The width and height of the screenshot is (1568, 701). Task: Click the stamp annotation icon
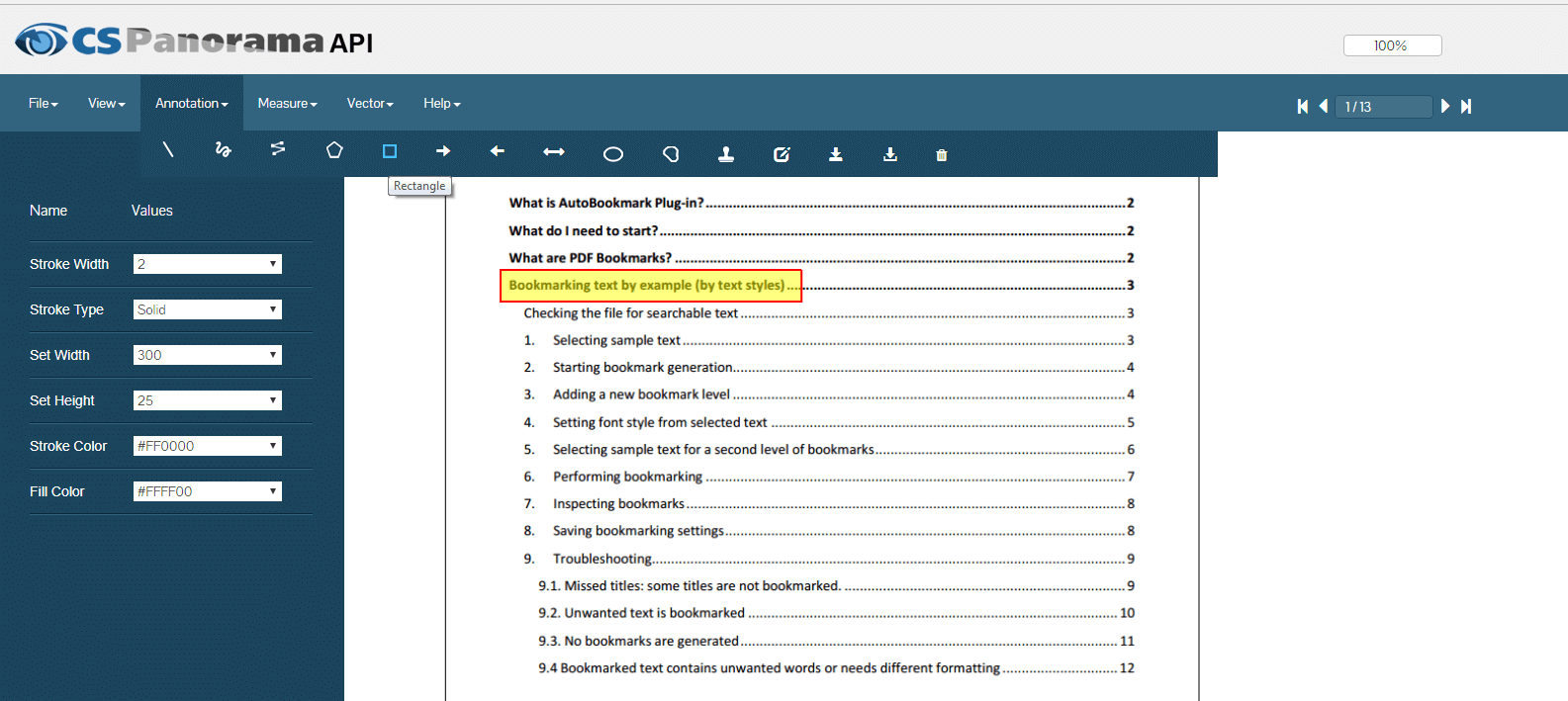point(726,154)
